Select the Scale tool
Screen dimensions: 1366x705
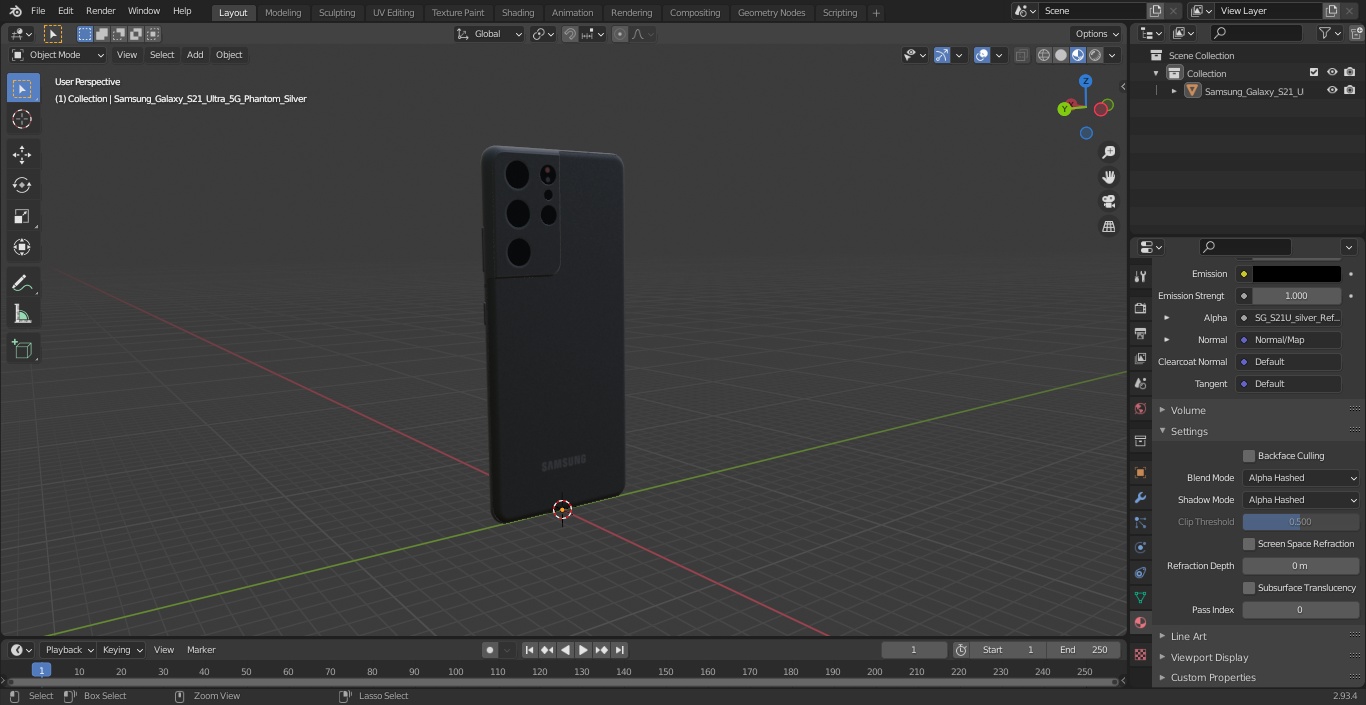click(x=22, y=216)
